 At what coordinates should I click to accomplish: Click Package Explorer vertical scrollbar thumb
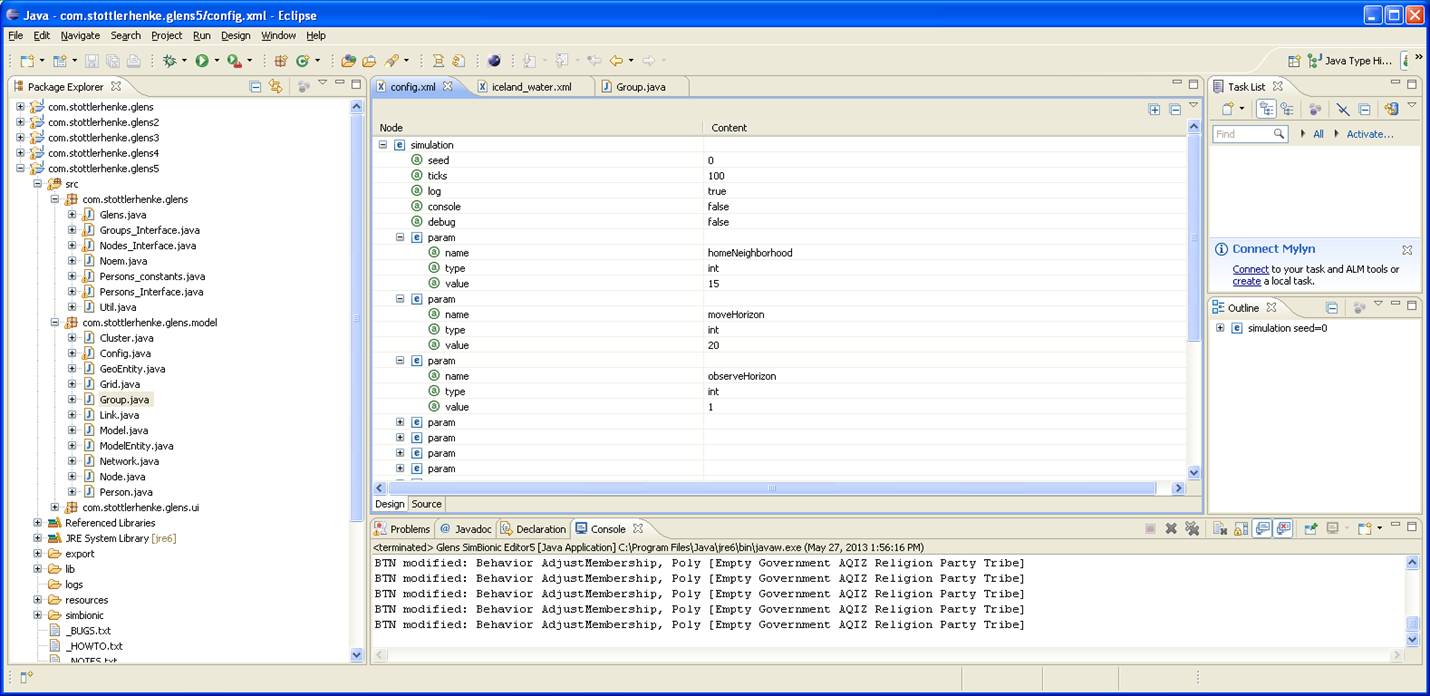(x=357, y=318)
